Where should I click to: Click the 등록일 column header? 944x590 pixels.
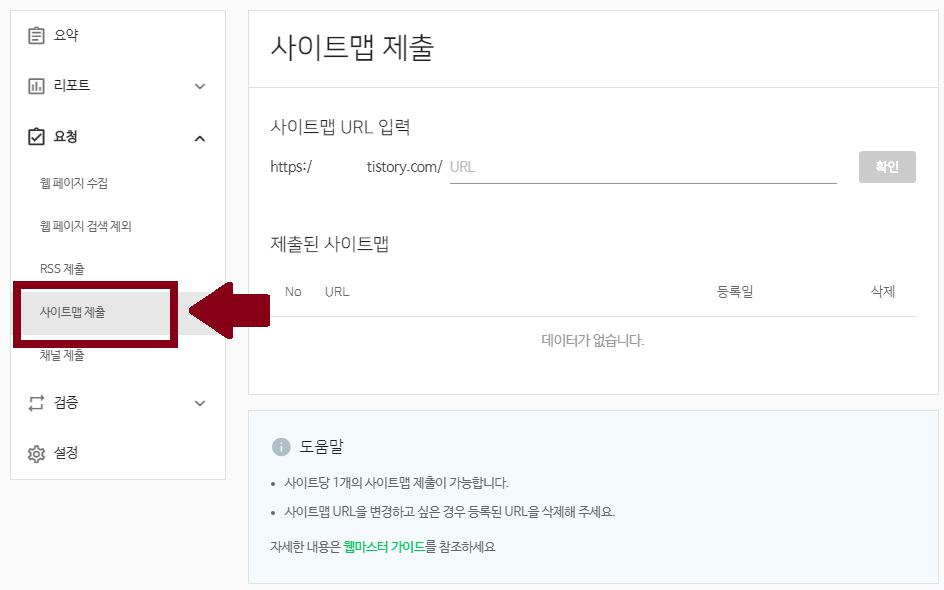(x=734, y=292)
